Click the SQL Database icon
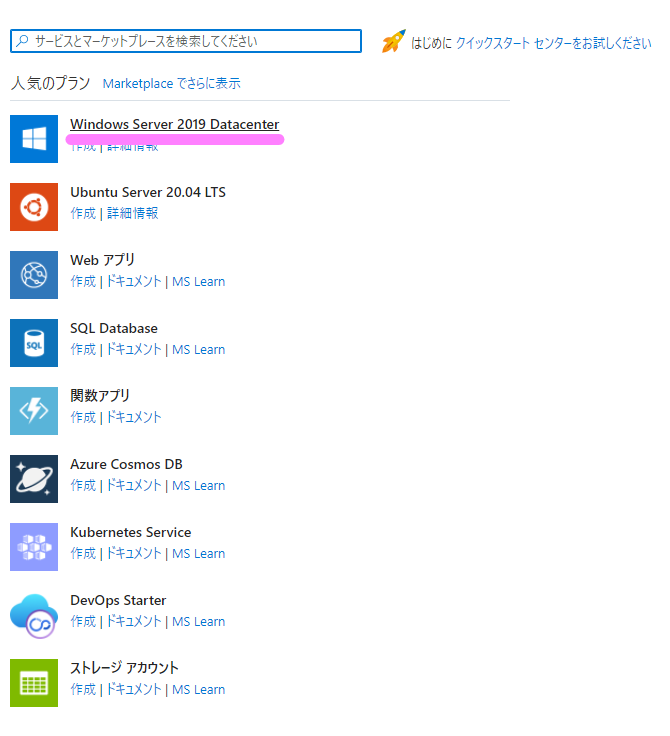670x736 pixels. [x=34, y=343]
